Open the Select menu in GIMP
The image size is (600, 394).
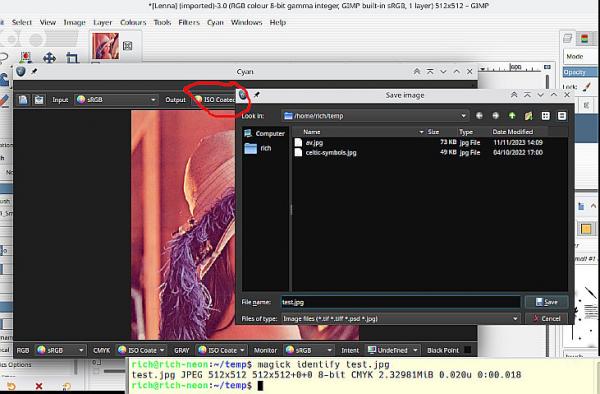click(x=21, y=22)
